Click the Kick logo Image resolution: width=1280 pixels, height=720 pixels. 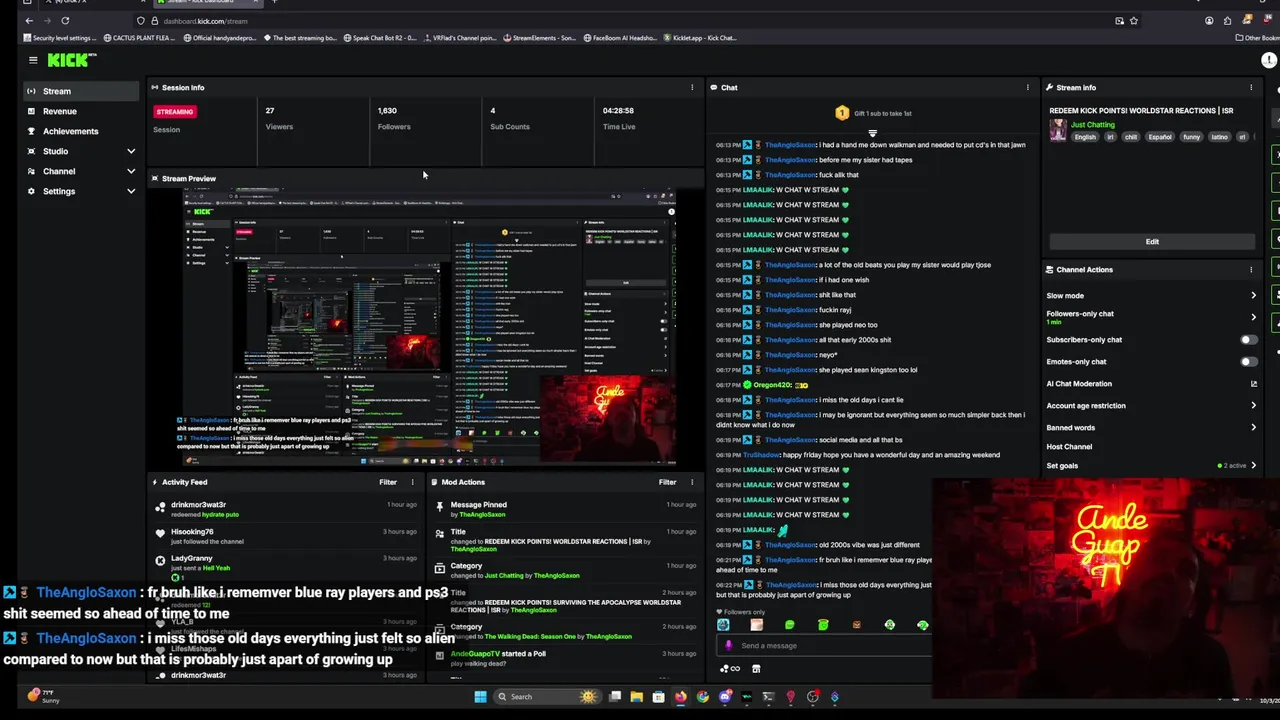point(71,60)
